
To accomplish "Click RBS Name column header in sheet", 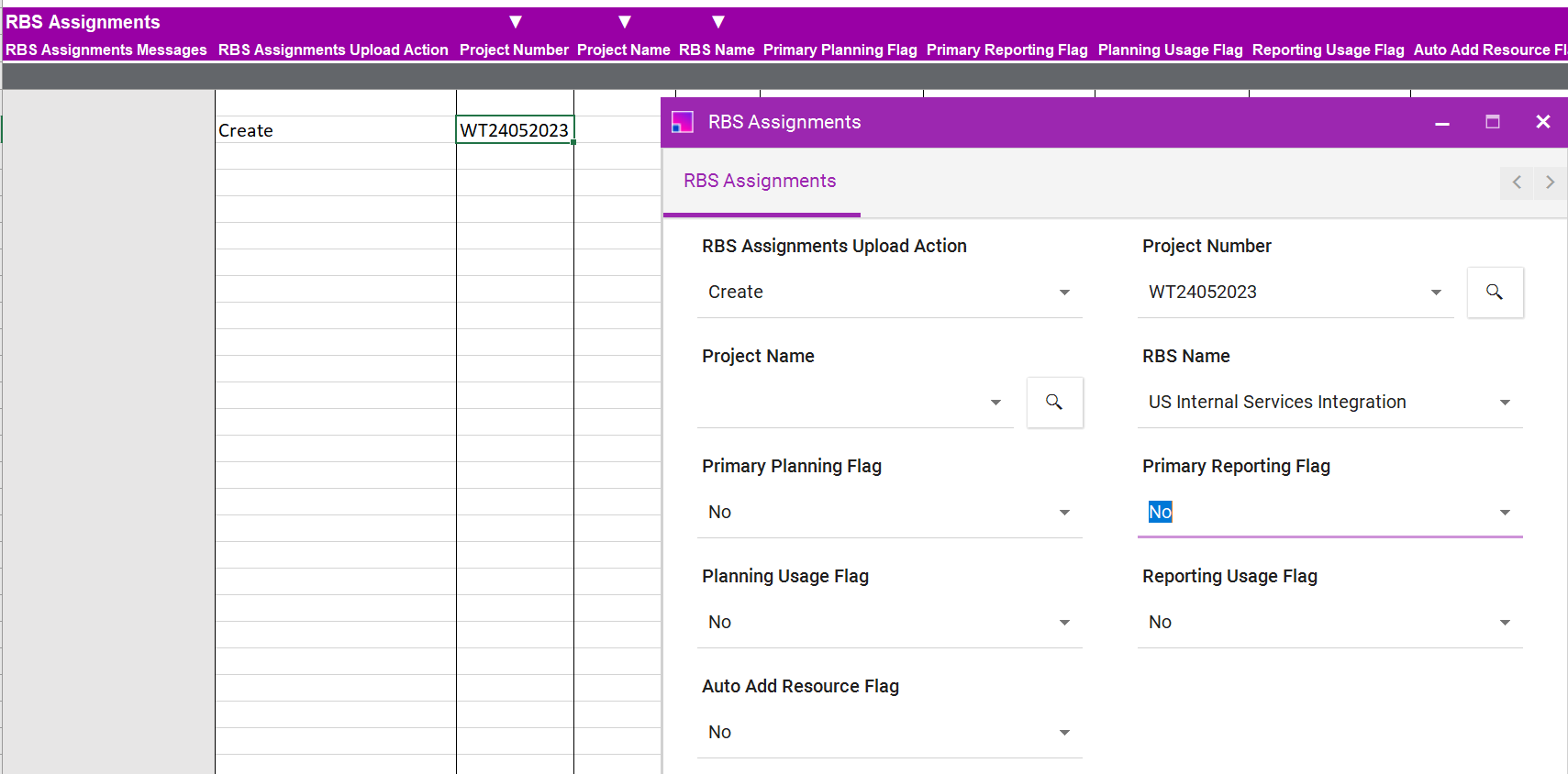I will point(717,50).
